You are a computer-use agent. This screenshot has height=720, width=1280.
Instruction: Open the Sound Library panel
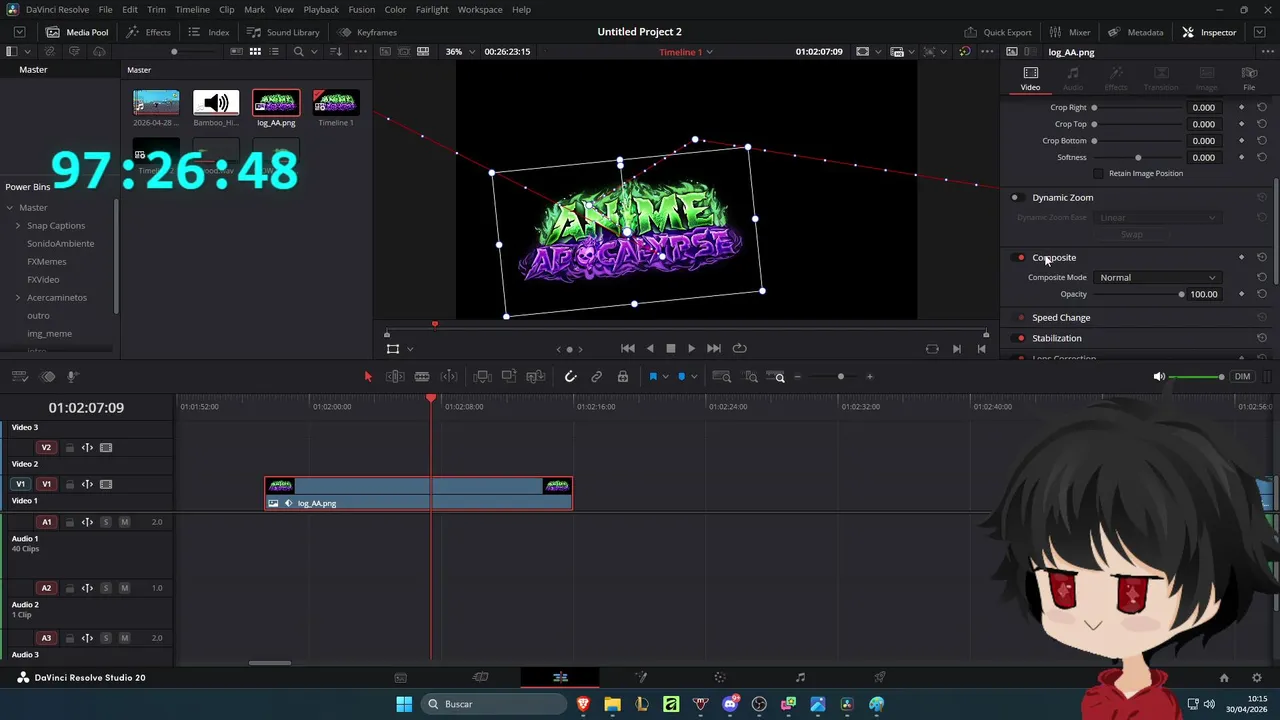[283, 32]
